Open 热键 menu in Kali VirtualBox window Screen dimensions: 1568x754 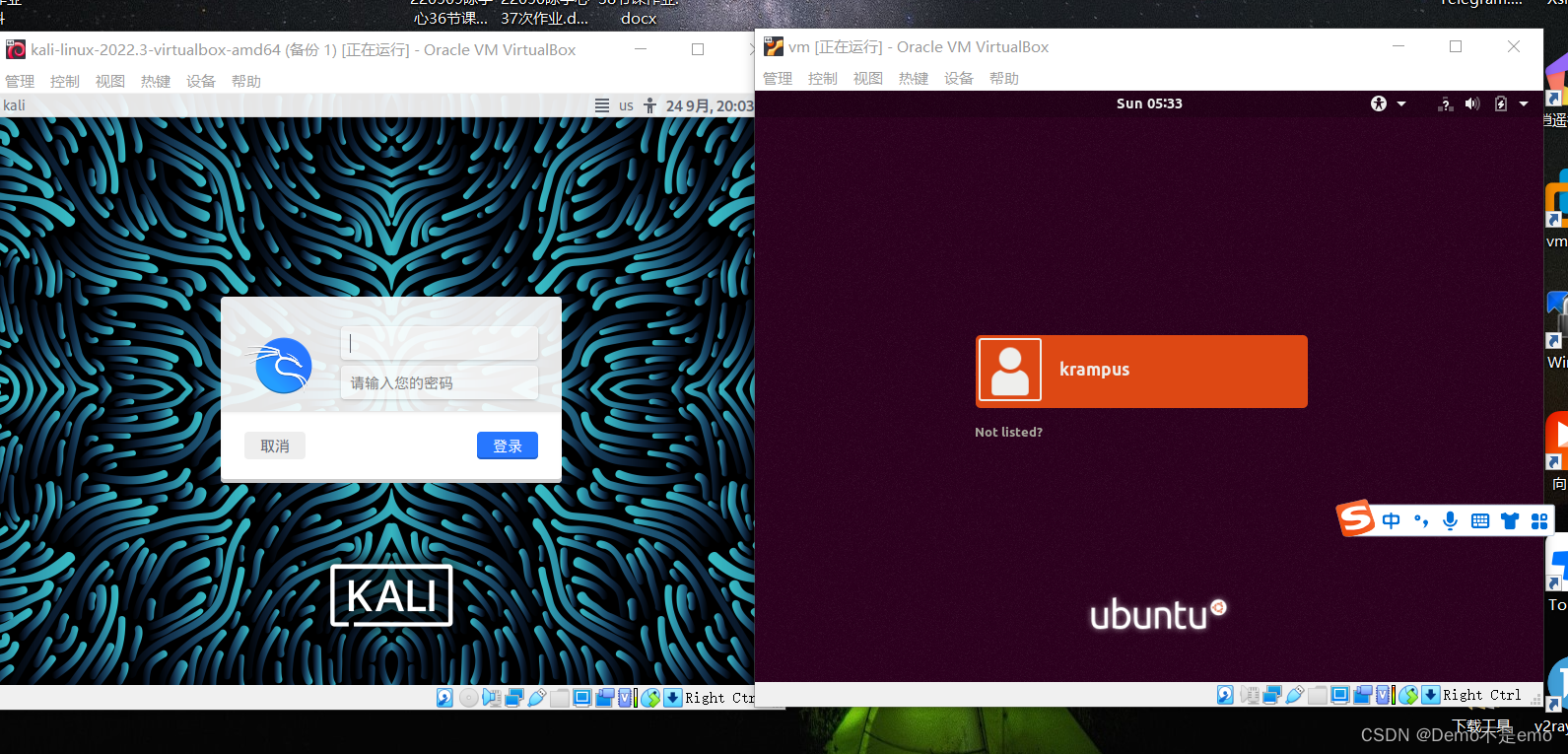pos(156,81)
